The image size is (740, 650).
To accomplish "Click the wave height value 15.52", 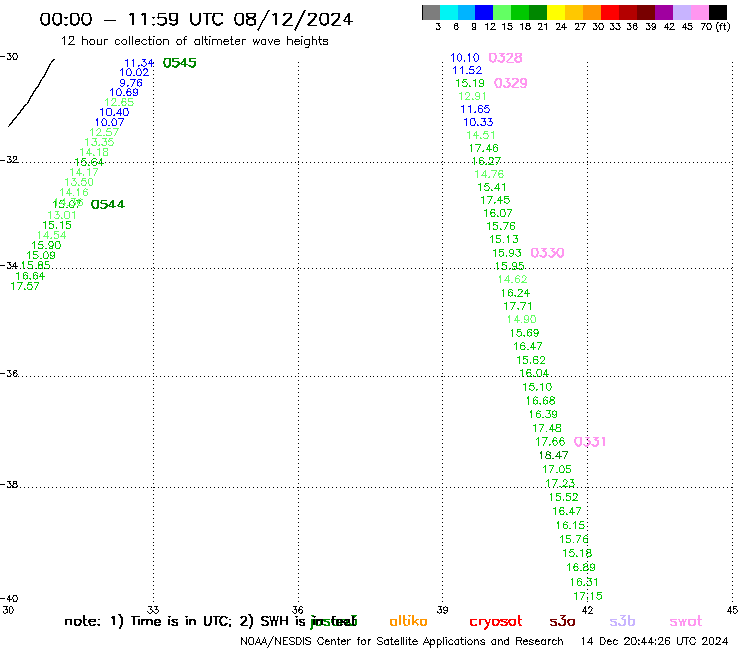I will click(563, 498).
